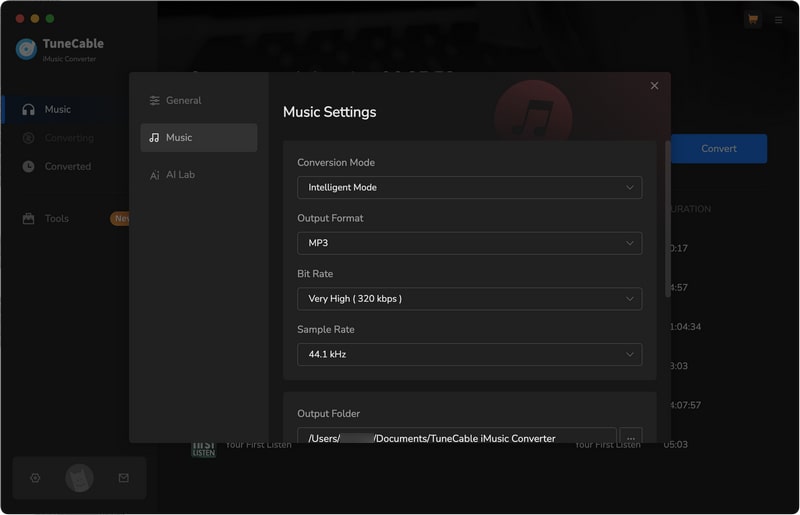
Task: Open the Sample Rate dropdown
Action: tap(469, 354)
